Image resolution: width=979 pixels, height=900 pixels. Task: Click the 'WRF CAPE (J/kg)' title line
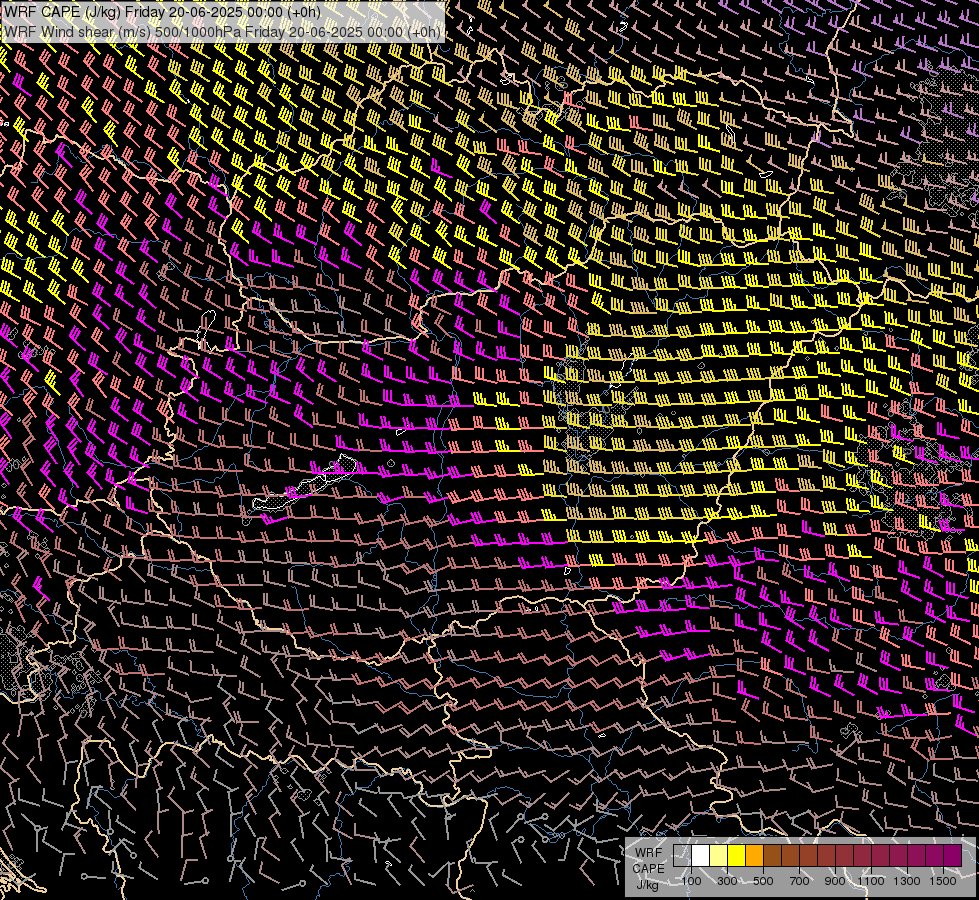[x=162, y=12]
